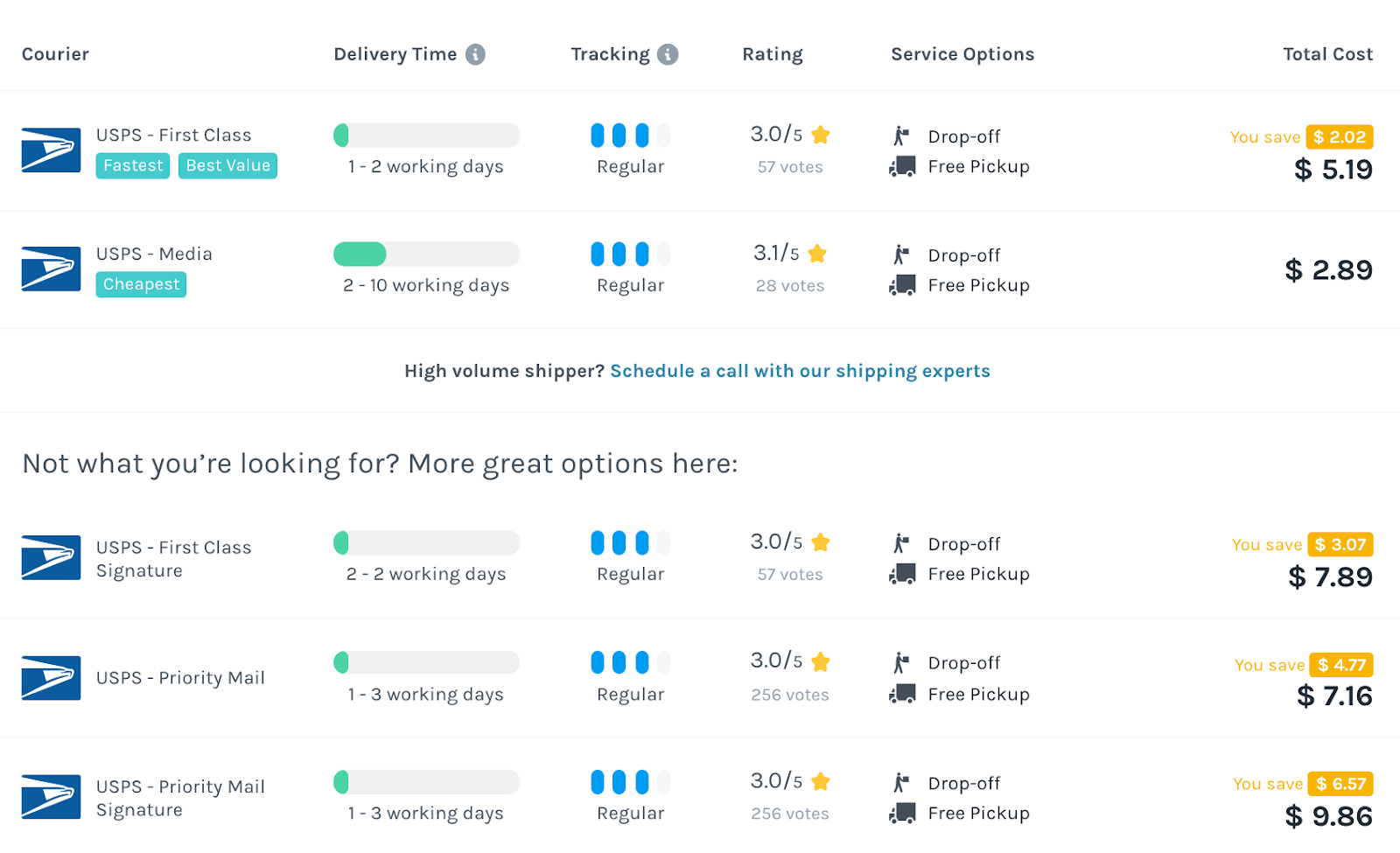
Task: Click the USPS Media courier logo
Action: tap(51, 269)
